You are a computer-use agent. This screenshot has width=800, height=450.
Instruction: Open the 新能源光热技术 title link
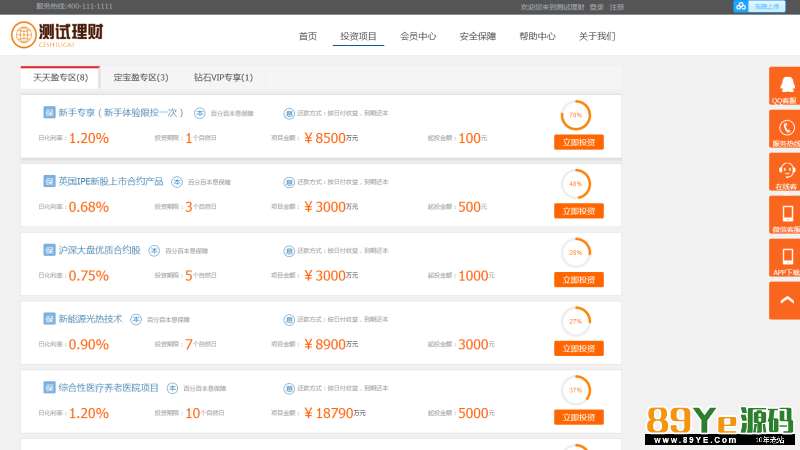point(90,319)
